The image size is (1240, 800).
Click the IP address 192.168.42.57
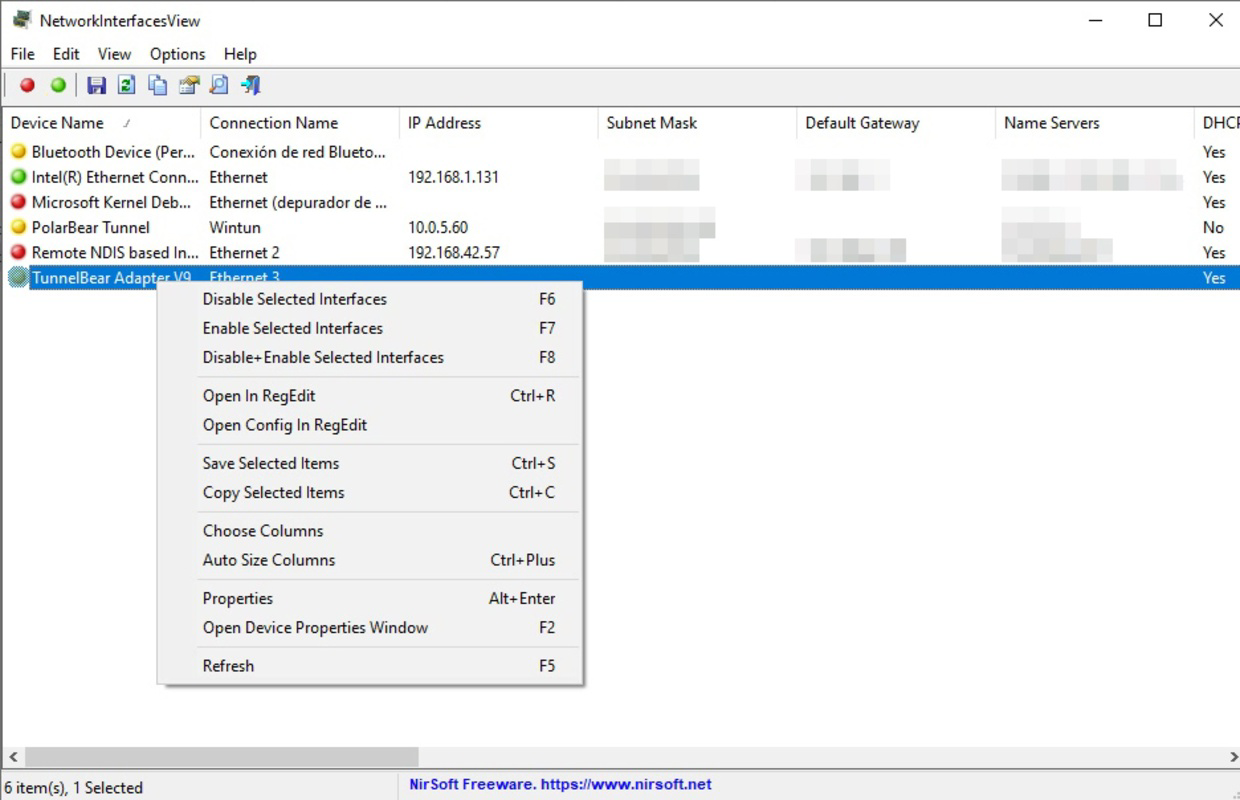[453, 252]
